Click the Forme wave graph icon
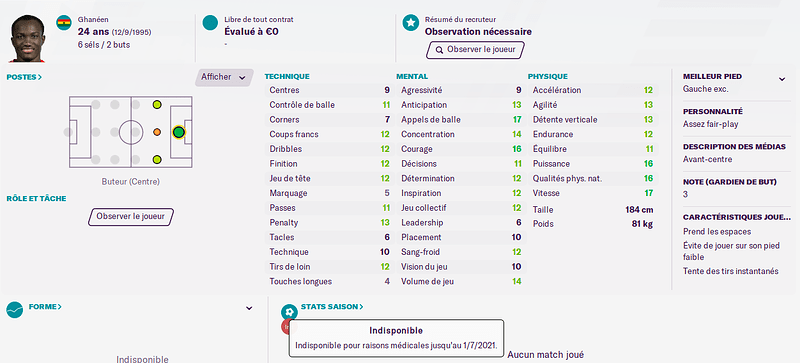The image size is (800, 363). point(15,309)
